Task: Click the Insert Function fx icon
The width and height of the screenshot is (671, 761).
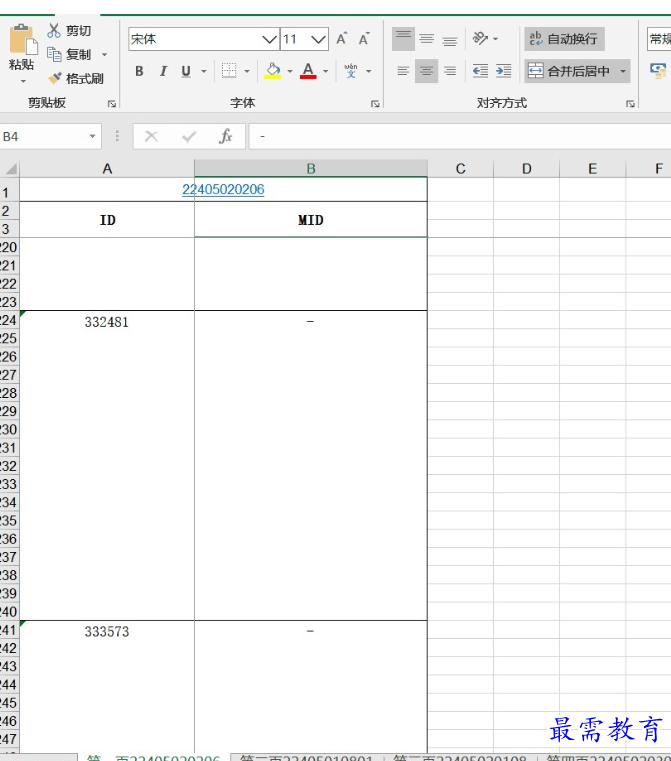Action: 226,136
